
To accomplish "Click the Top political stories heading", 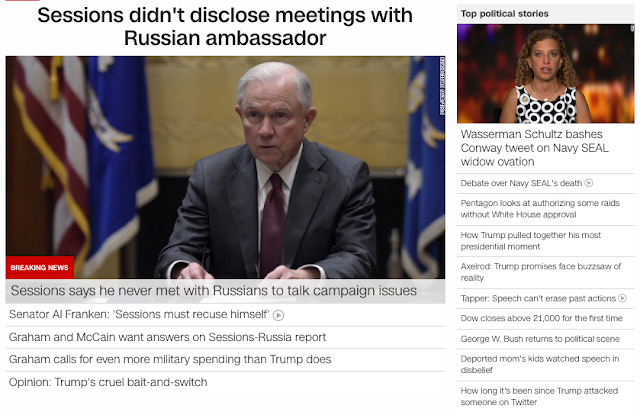I will 504,14.
